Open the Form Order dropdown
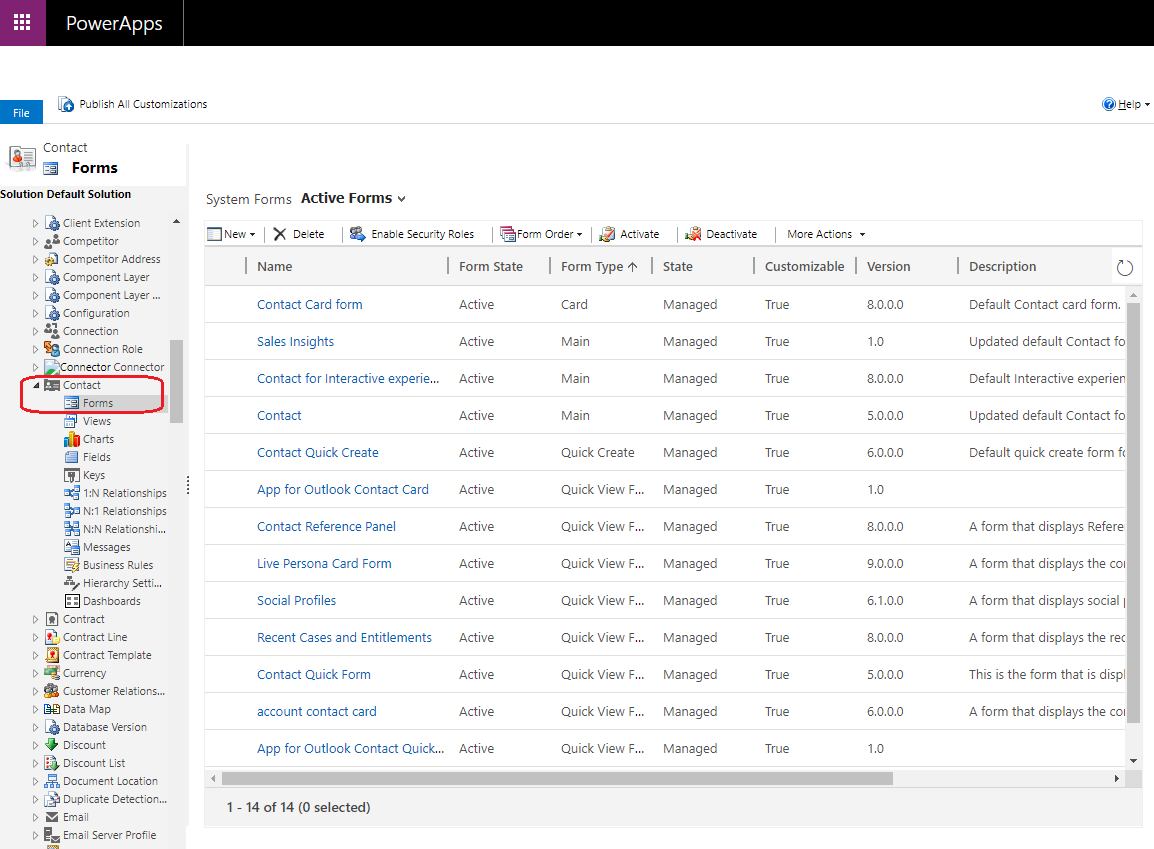The width and height of the screenshot is (1154, 849). tap(579, 235)
